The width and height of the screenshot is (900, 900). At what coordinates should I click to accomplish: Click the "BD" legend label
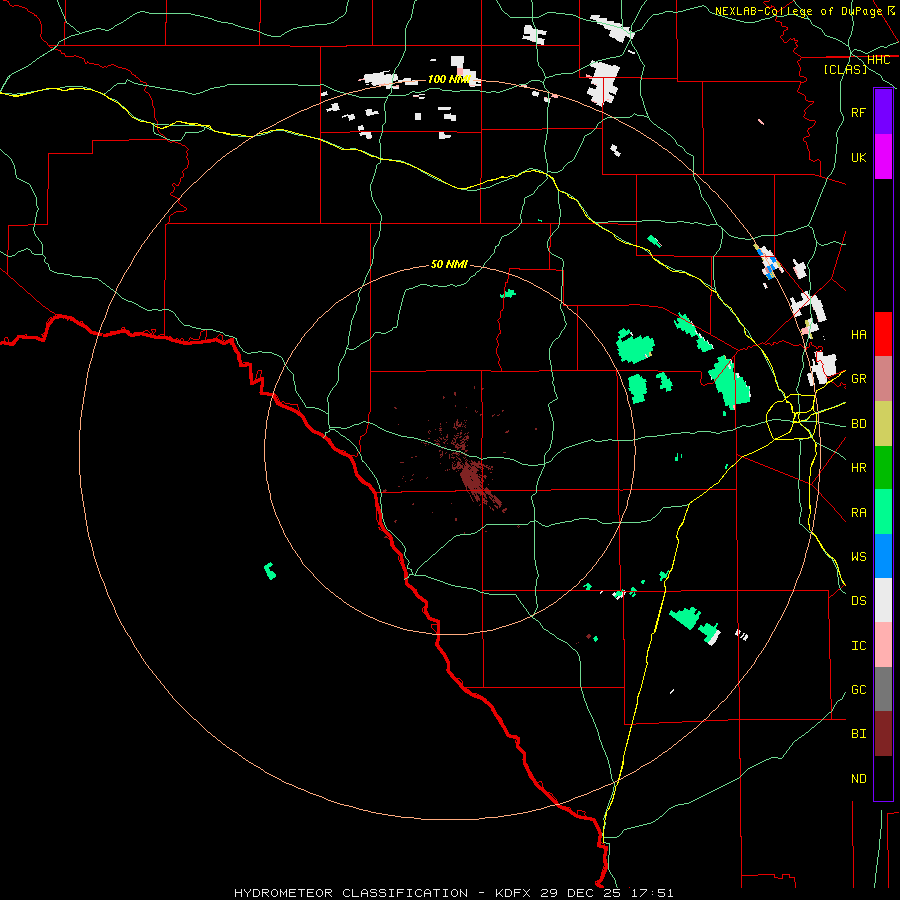click(x=858, y=424)
